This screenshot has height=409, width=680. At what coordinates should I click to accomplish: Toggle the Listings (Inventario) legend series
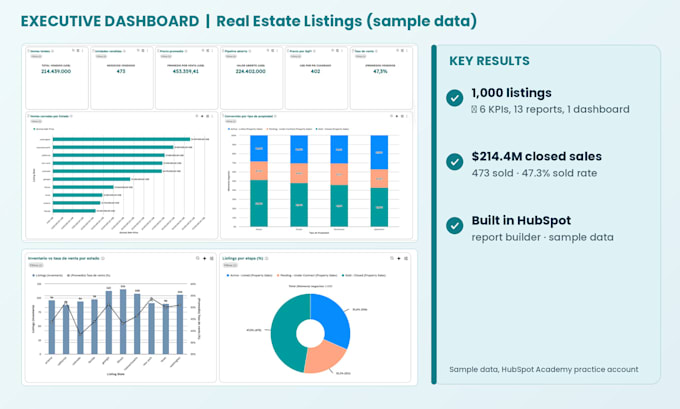pos(48,275)
